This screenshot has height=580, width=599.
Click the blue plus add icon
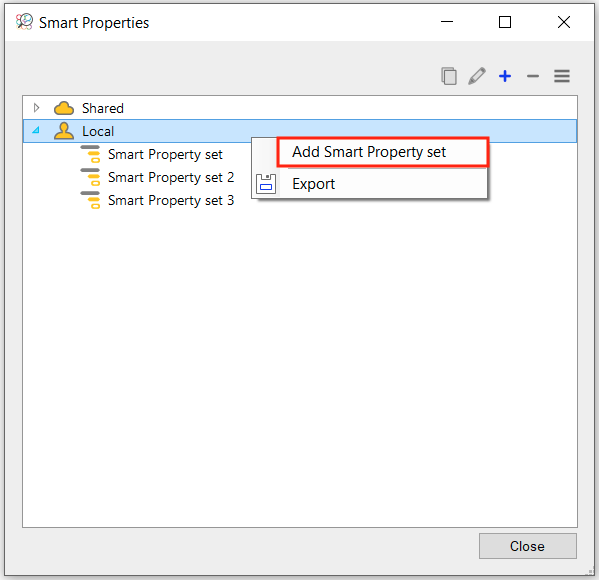click(x=505, y=76)
